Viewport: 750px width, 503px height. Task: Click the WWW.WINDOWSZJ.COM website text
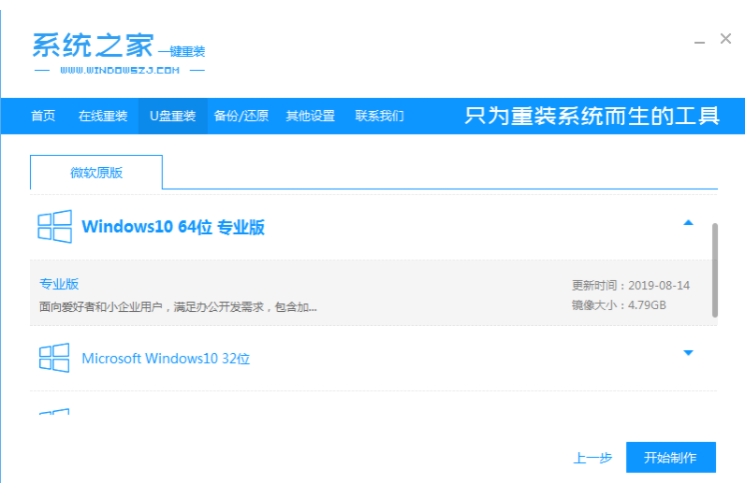[x=120, y=70]
